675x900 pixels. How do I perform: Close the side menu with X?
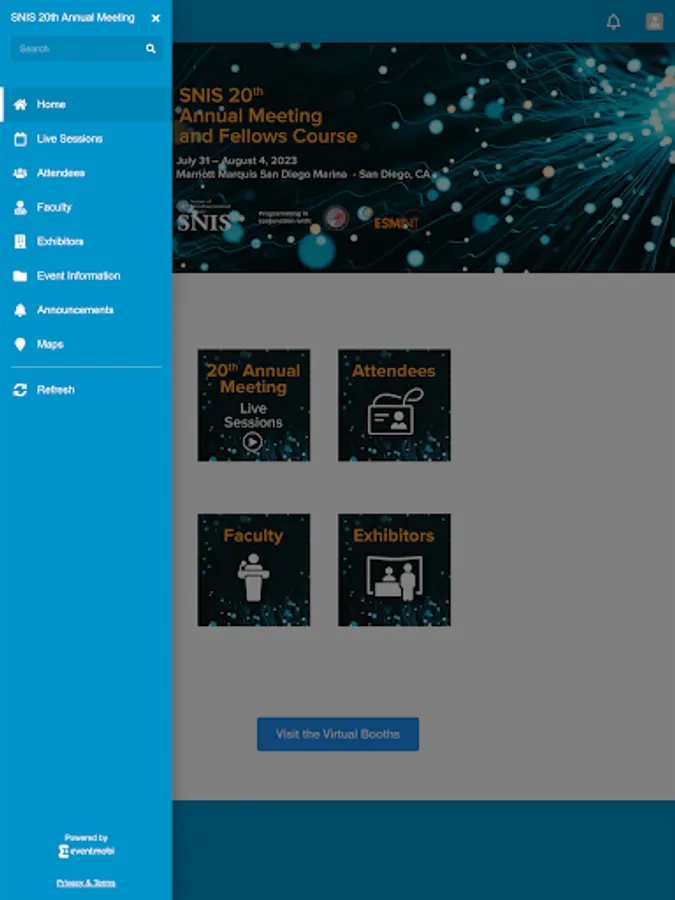point(156,18)
